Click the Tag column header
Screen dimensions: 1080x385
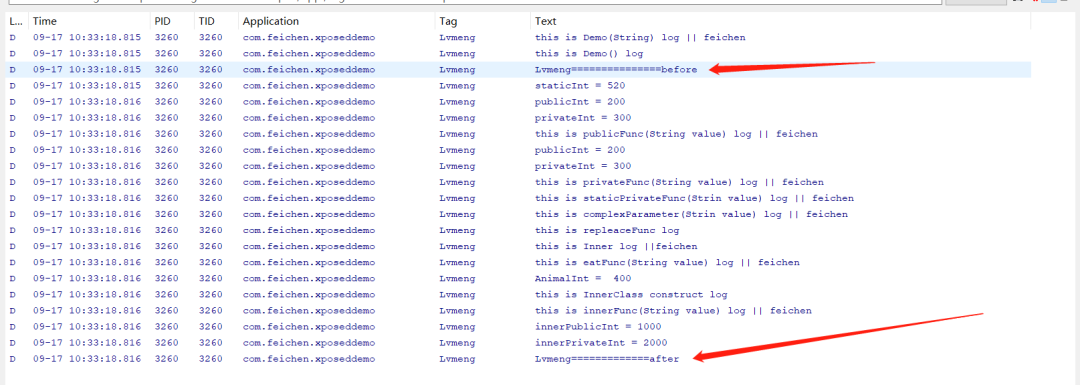click(482, 21)
